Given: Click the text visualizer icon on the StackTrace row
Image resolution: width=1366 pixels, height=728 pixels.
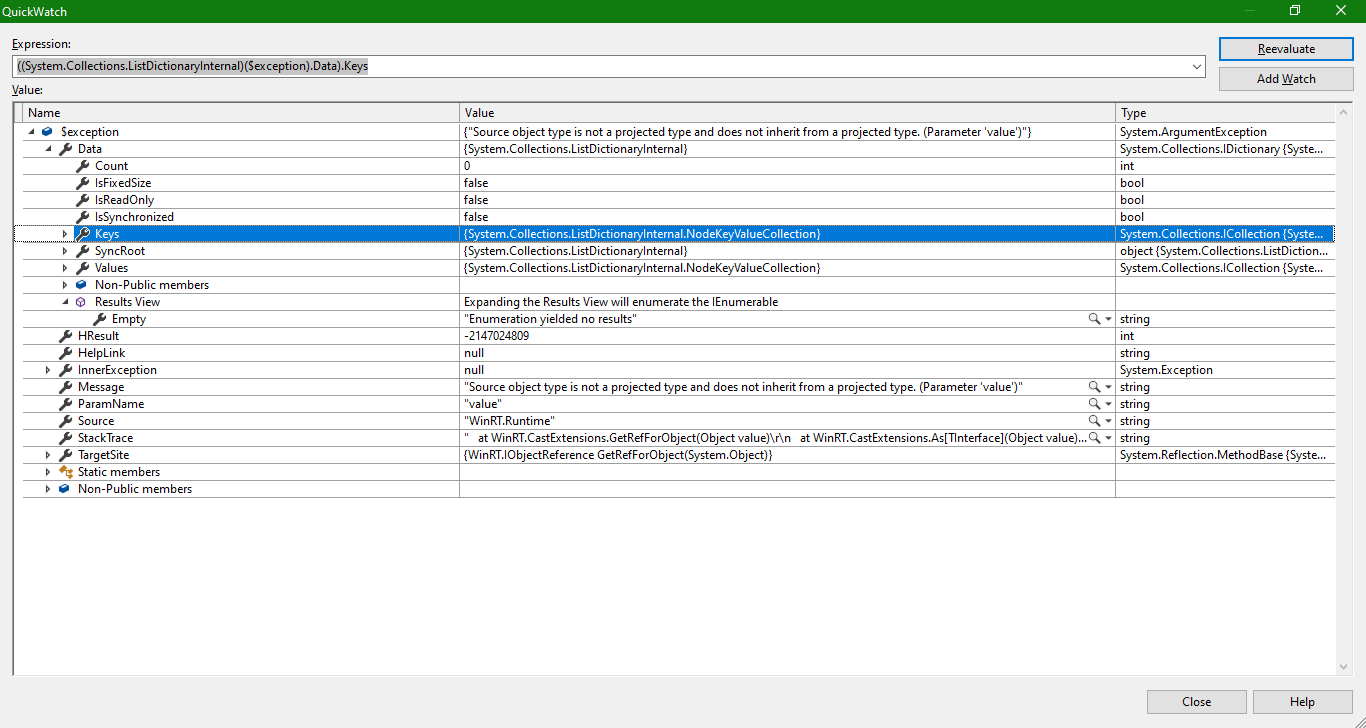Looking at the screenshot, I should click(x=1096, y=437).
